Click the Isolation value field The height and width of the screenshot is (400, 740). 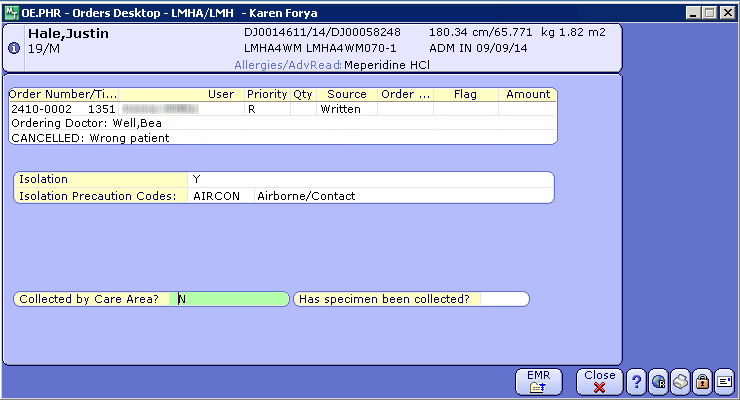click(x=370, y=179)
